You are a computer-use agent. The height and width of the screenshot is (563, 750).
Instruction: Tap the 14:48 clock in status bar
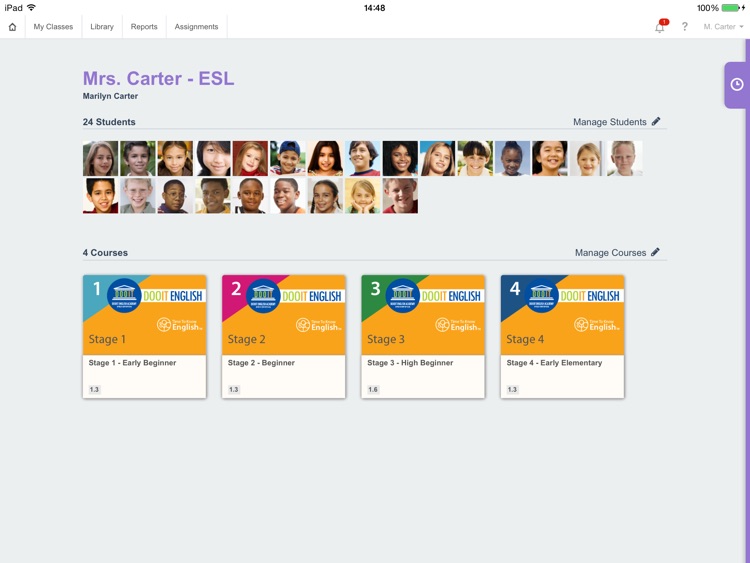375,8
